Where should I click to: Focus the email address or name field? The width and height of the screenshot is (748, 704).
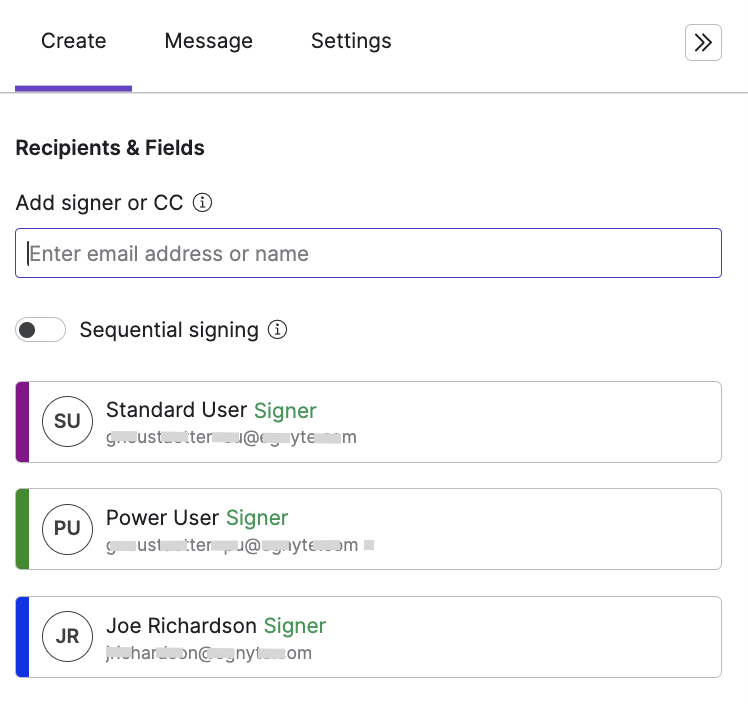click(368, 253)
